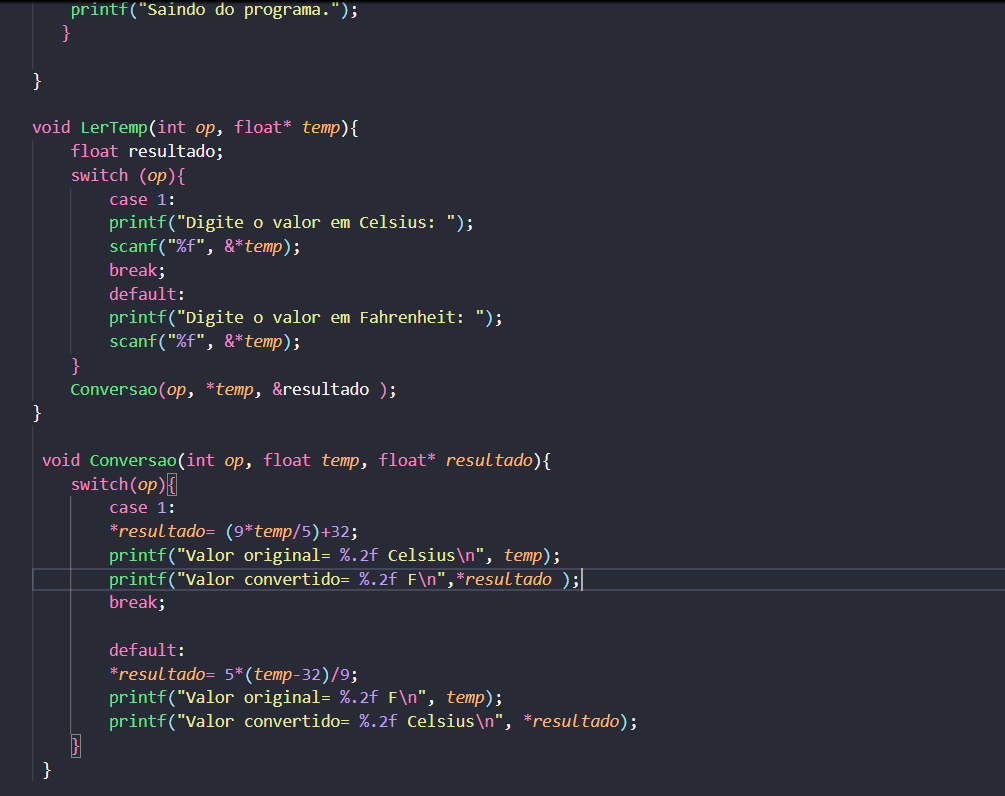The width and height of the screenshot is (1005, 796).
Task: Click the '*resultado= (9*temp/5)+32;' line
Action: click(233, 532)
